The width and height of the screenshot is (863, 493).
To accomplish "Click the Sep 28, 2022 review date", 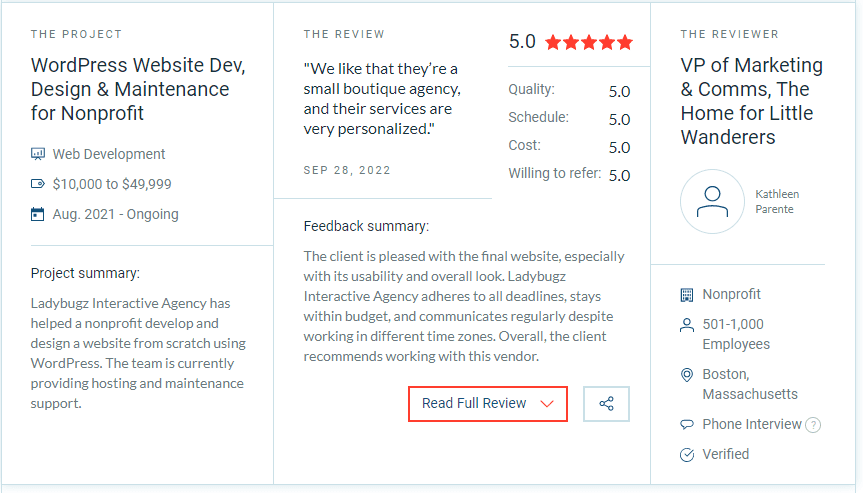I will click(347, 170).
